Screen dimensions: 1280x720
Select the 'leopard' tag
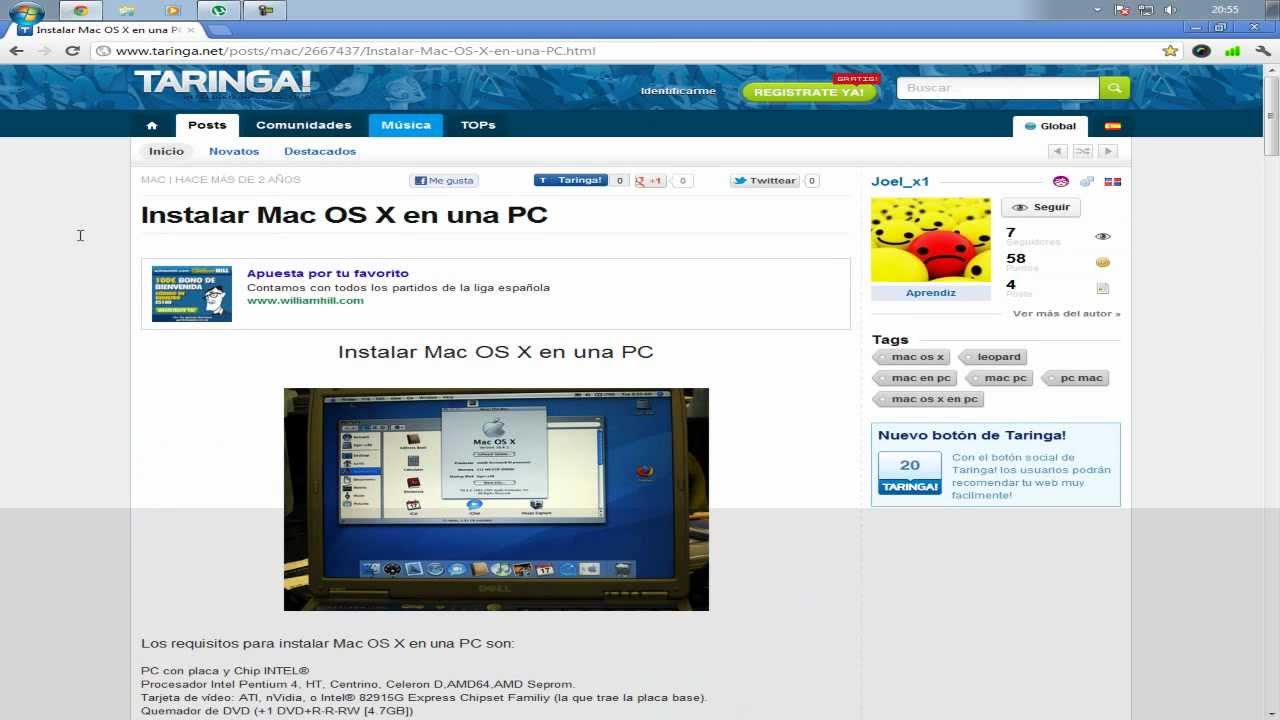point(993,357)
